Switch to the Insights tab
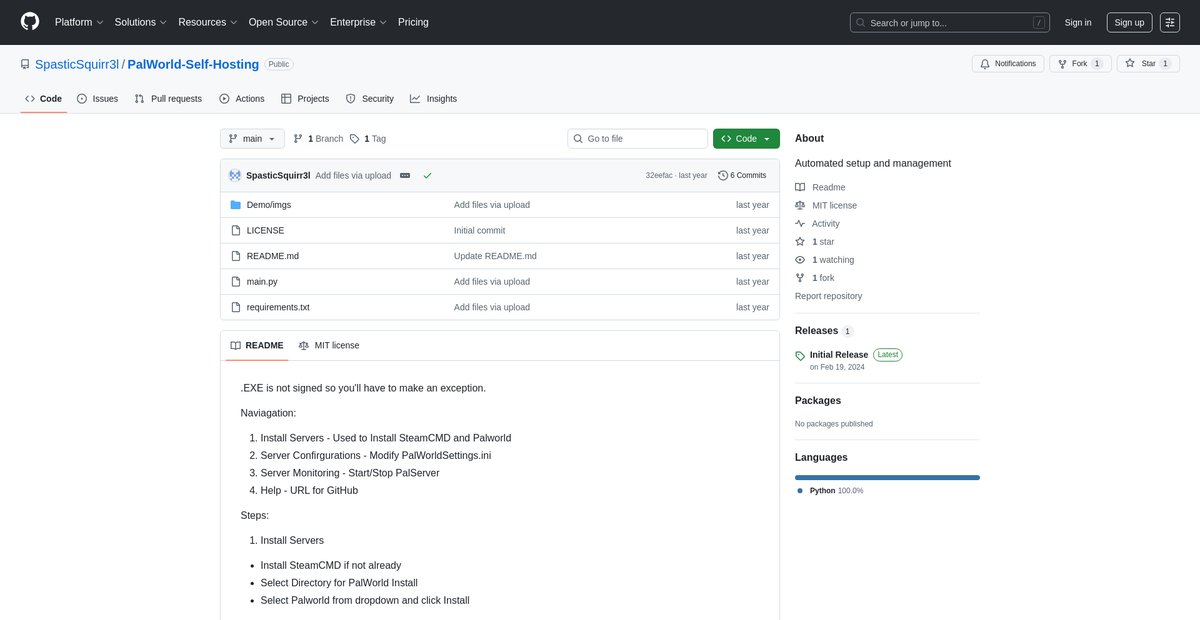Image resolution: width=1200 pixels, height=620 pixels. click(433, 99)
